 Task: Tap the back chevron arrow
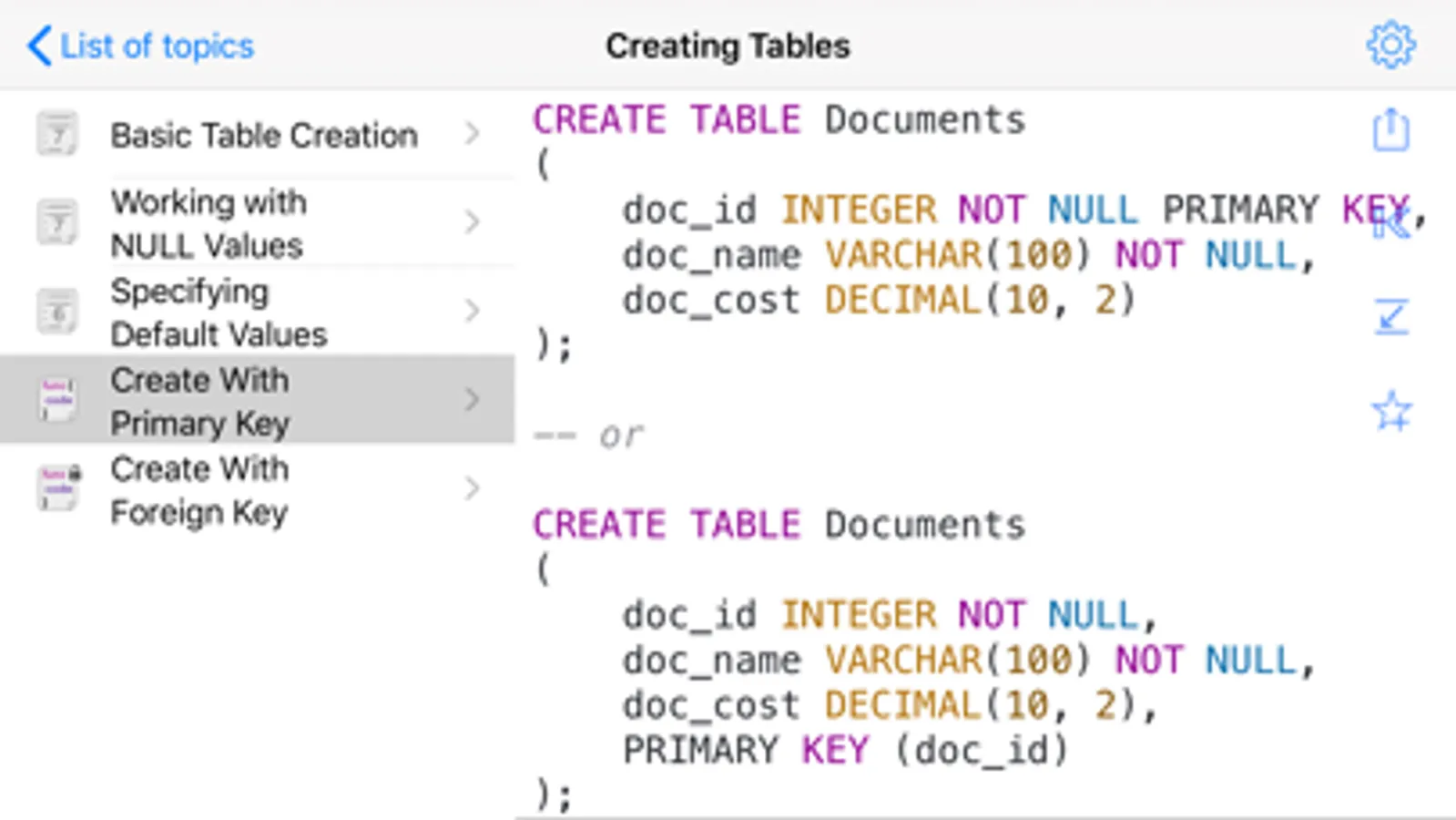click(39, 46)
